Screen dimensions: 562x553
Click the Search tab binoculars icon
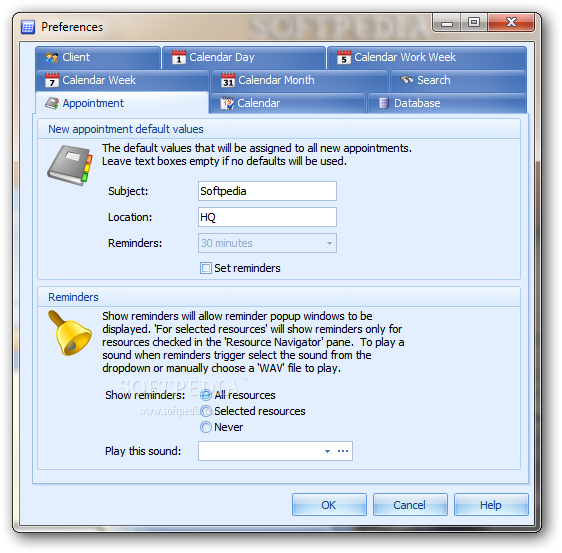point(406,79)
